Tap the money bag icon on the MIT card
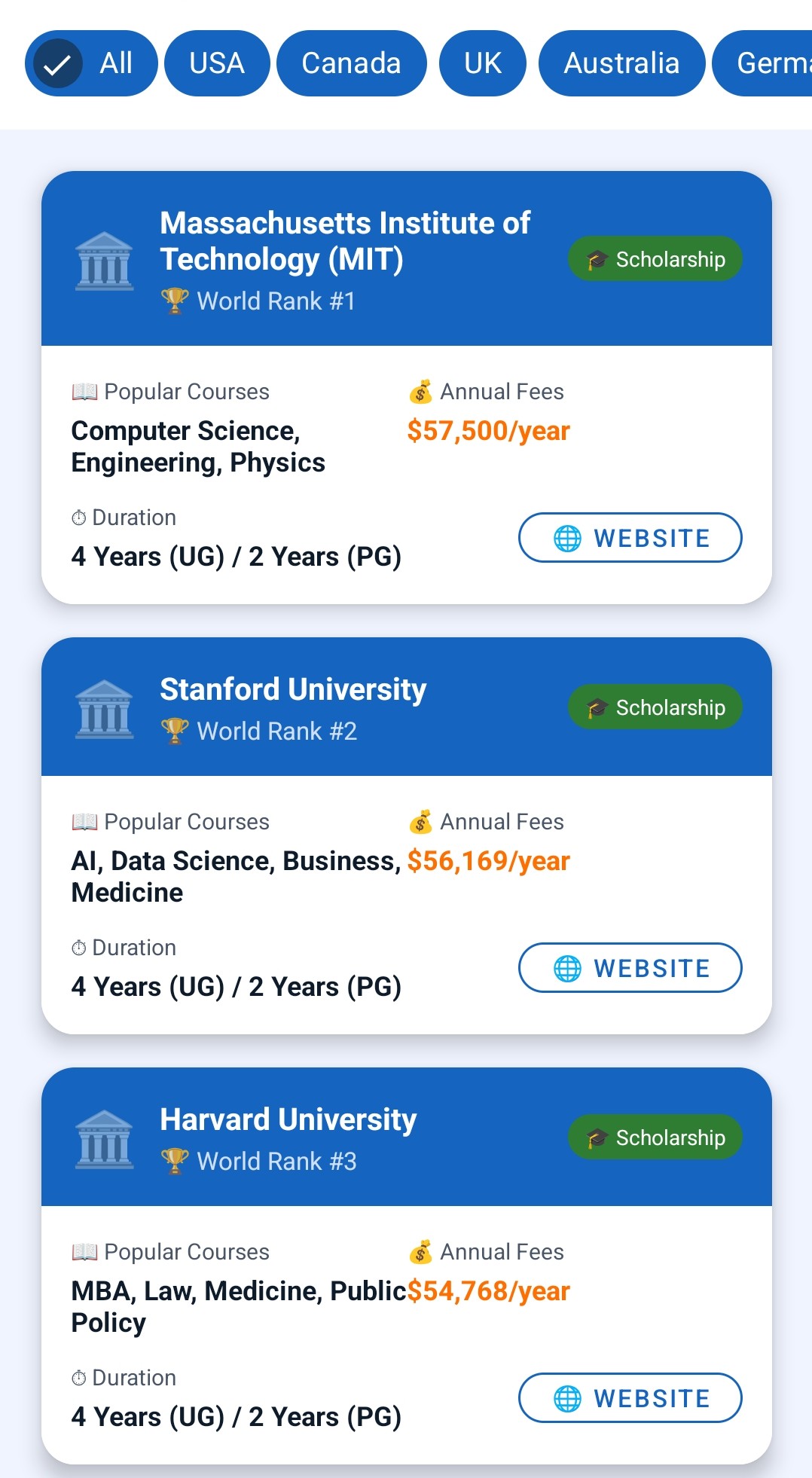The width and height of the screenshot is (812, 1478). (420, 392)
